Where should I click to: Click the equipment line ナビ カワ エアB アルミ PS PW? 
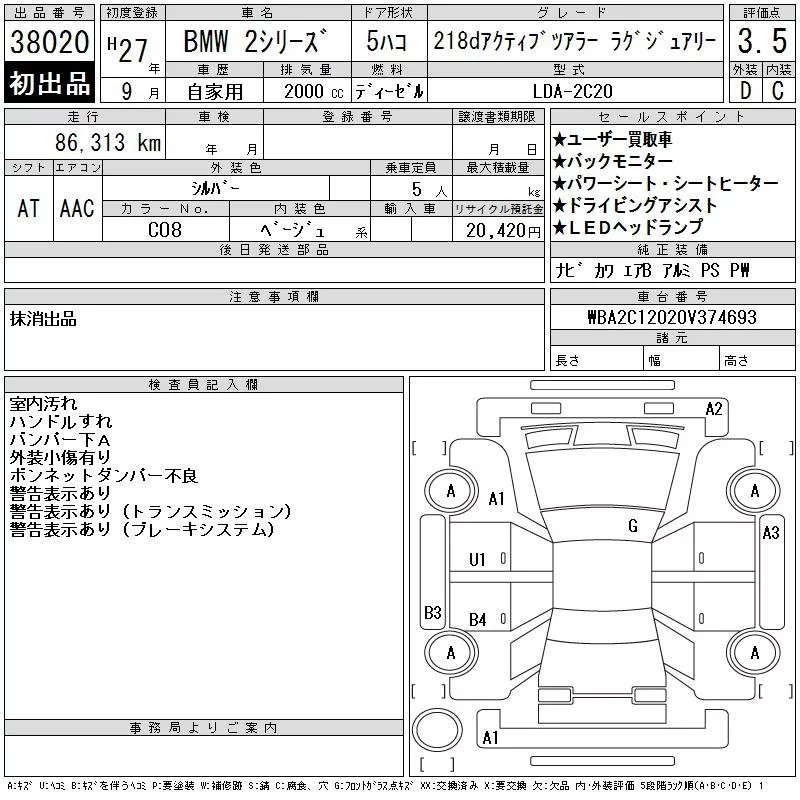point(652,270)
